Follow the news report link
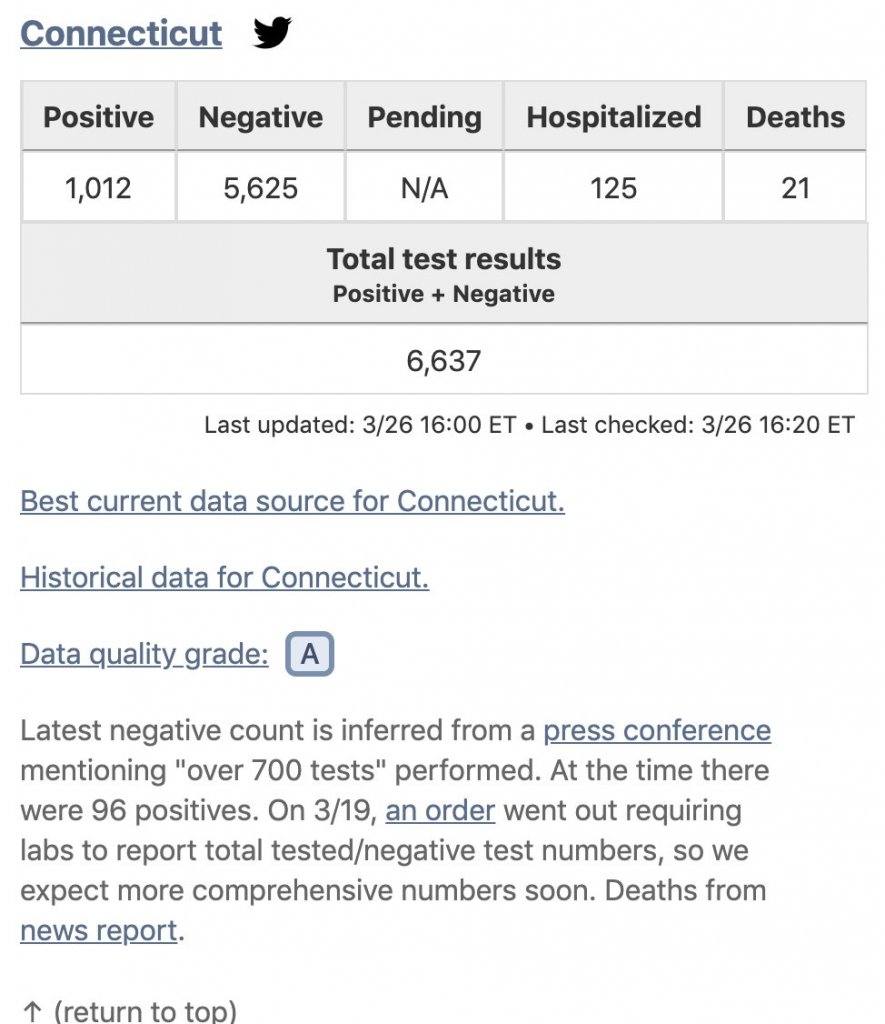 coord(98,931)
